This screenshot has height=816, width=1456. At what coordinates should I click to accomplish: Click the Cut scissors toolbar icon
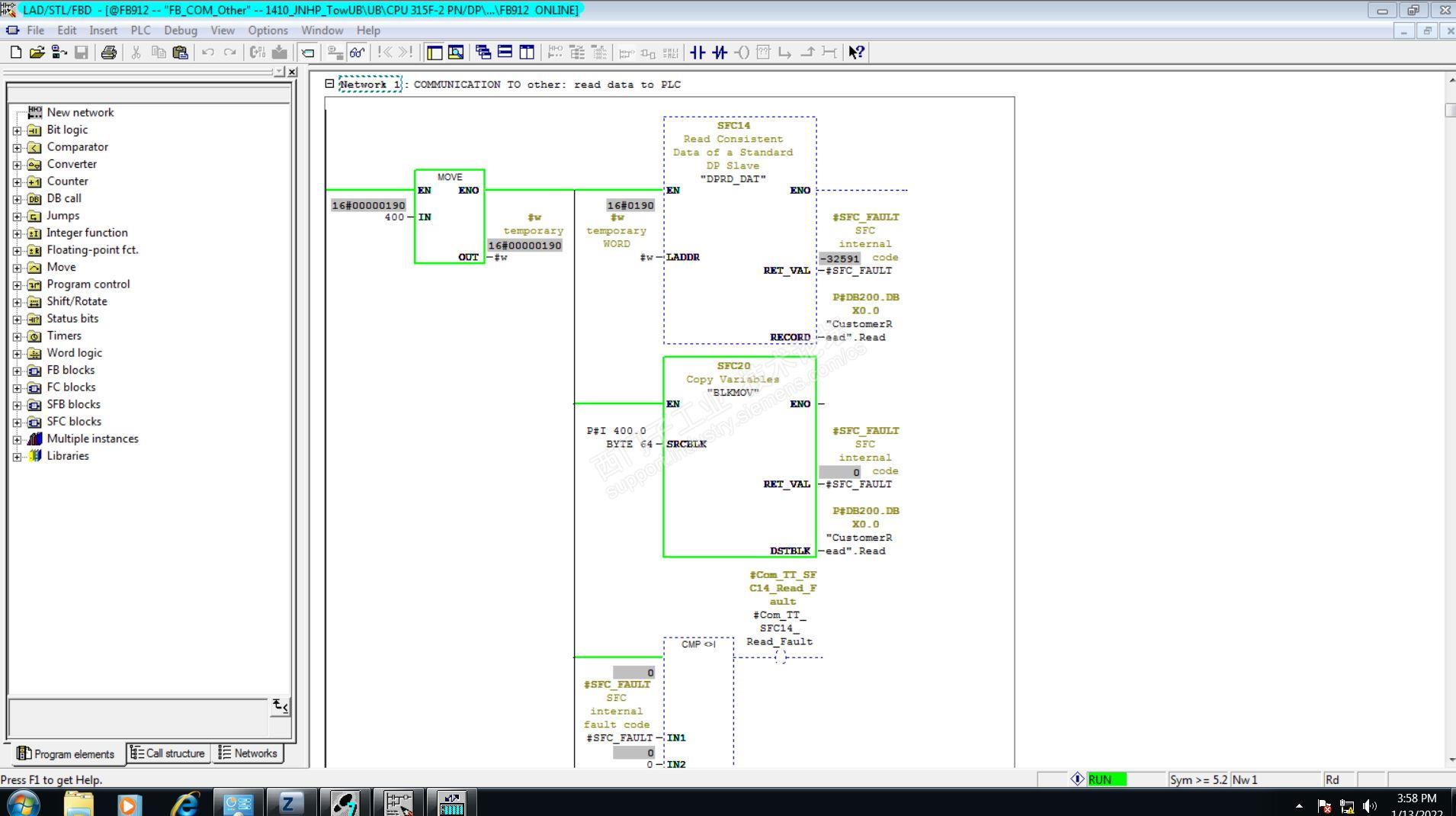(x=136, y=53)
